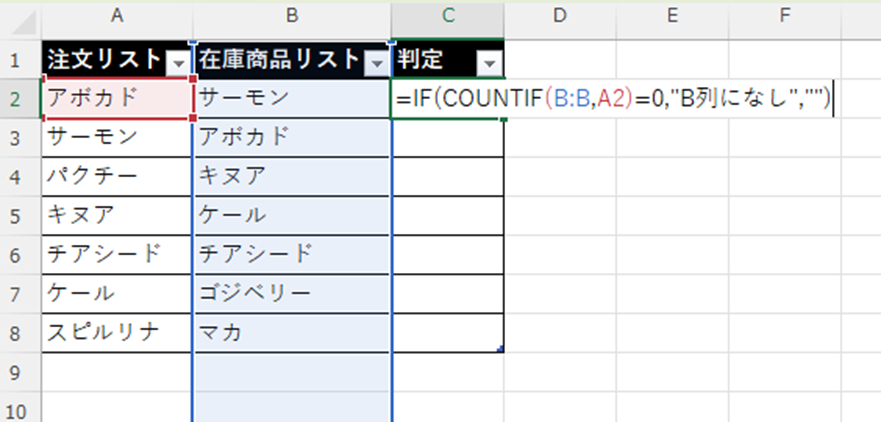The width and height of the screenshot is (881, 422).
Task: Click cell A2 containing アボカド
Action: [x=117, y=98]
